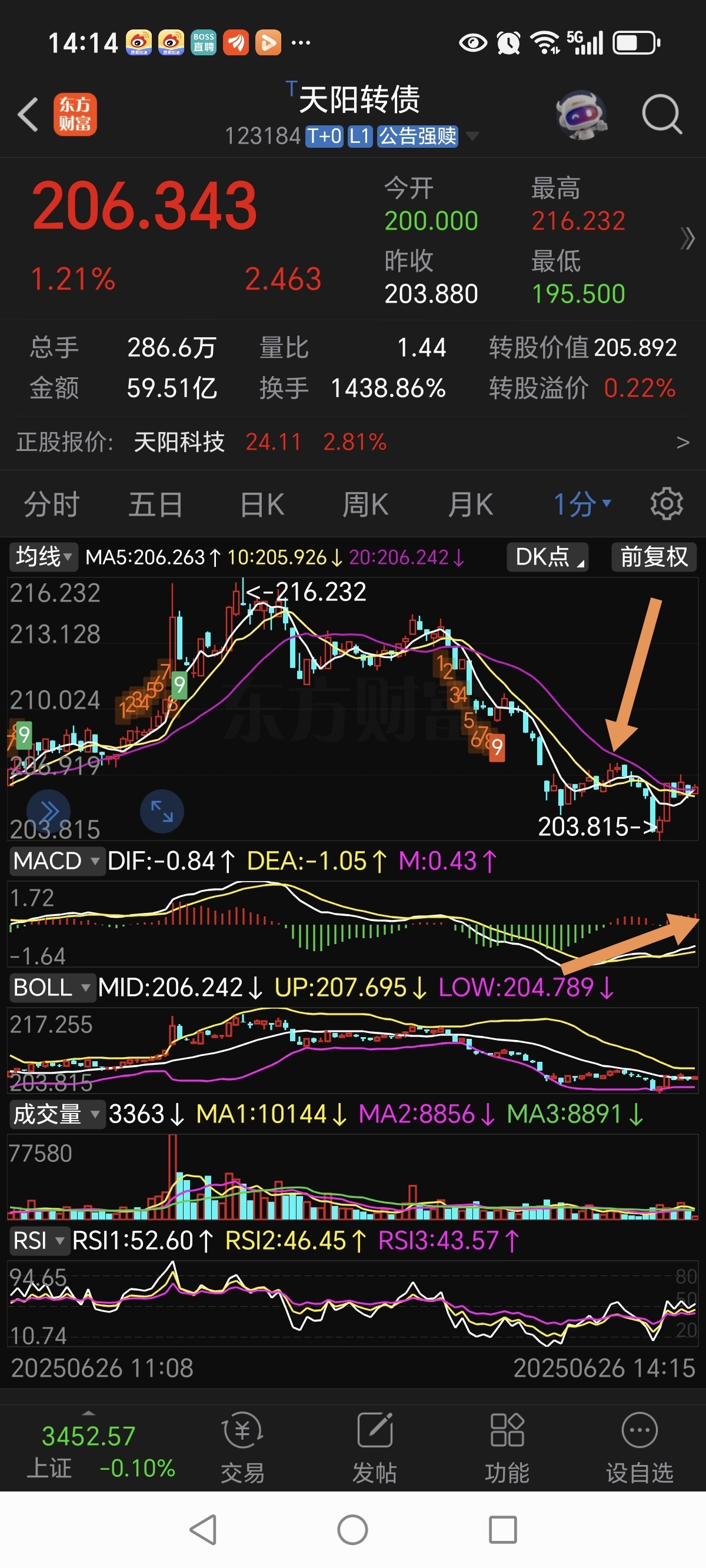Open the BOLL indicator dropdown
This screenshot has width=706, height=1568.
52,987
